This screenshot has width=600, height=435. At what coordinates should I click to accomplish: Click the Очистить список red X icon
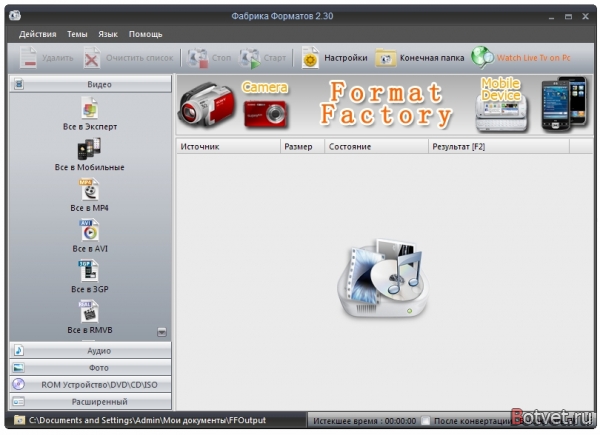[92, 58]
